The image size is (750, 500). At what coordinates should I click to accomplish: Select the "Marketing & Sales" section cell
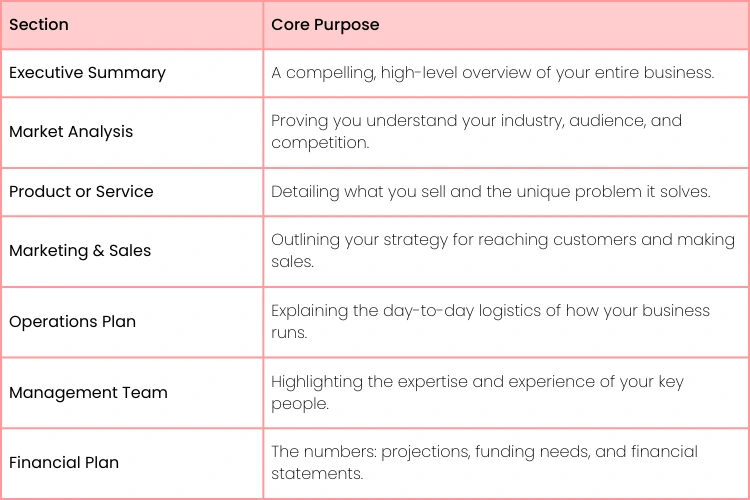80,251
